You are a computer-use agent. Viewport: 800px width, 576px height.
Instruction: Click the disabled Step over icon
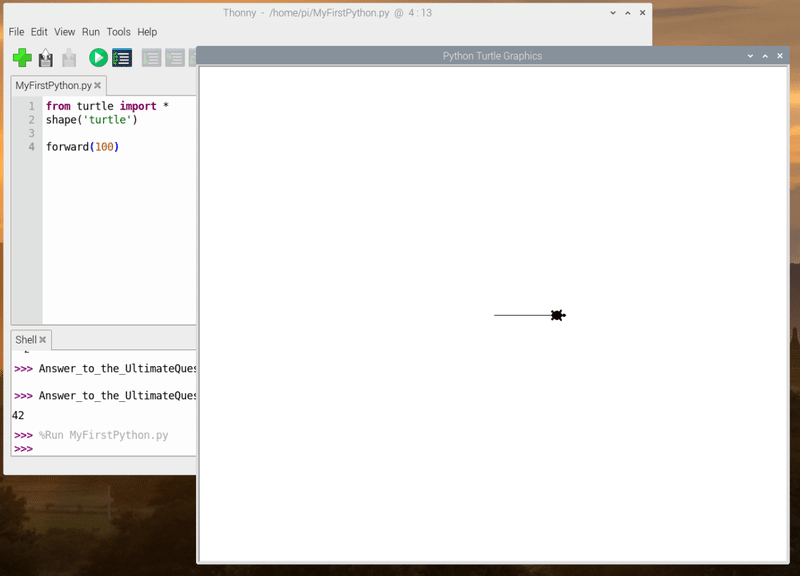tap(151, 58)
